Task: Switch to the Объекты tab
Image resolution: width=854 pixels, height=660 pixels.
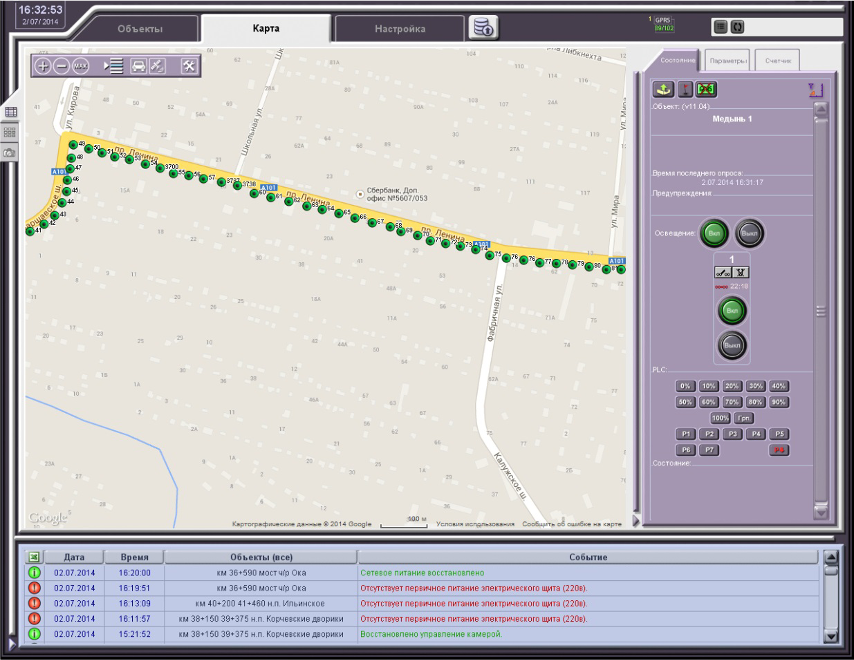Action: point(140,29)
